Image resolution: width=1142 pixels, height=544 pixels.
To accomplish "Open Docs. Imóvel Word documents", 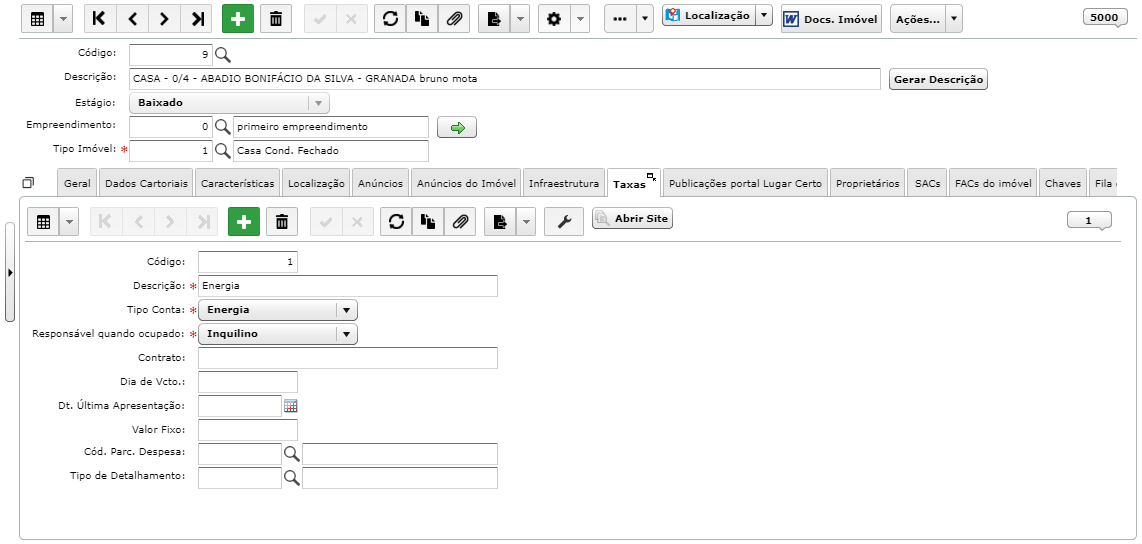I will point(832,20).
